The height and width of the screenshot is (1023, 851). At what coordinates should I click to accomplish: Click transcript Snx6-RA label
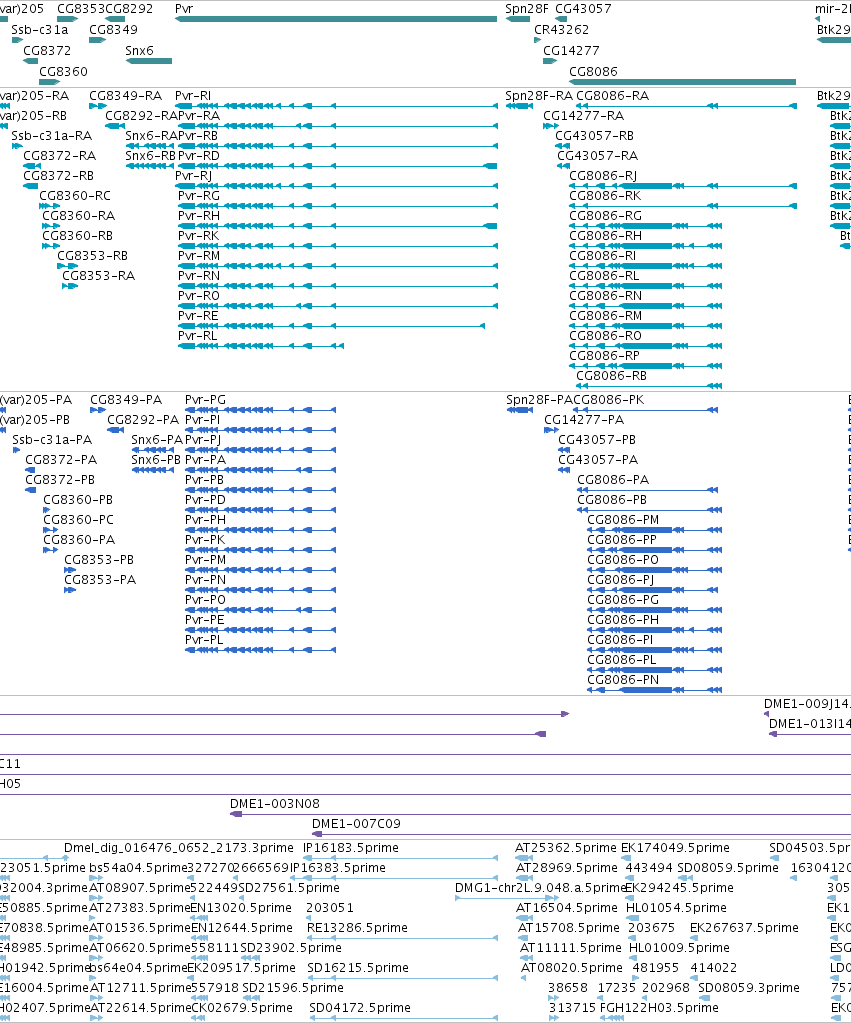[x=151, y=136]
